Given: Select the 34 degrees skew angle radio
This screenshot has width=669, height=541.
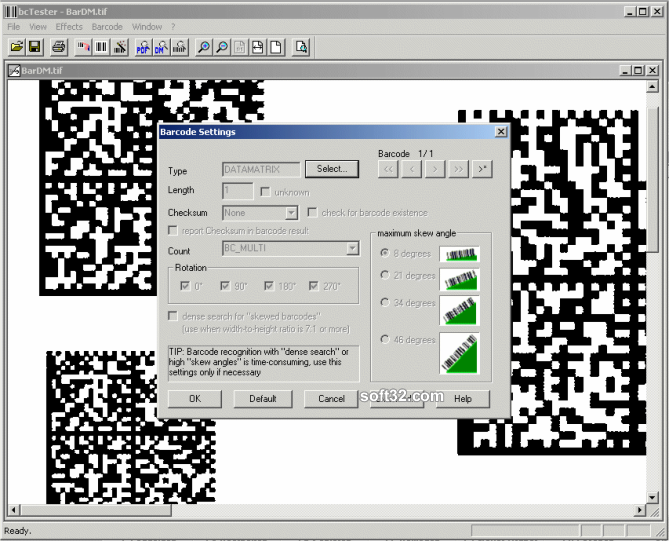Looking at the screenshot, I should pos(385,302).
